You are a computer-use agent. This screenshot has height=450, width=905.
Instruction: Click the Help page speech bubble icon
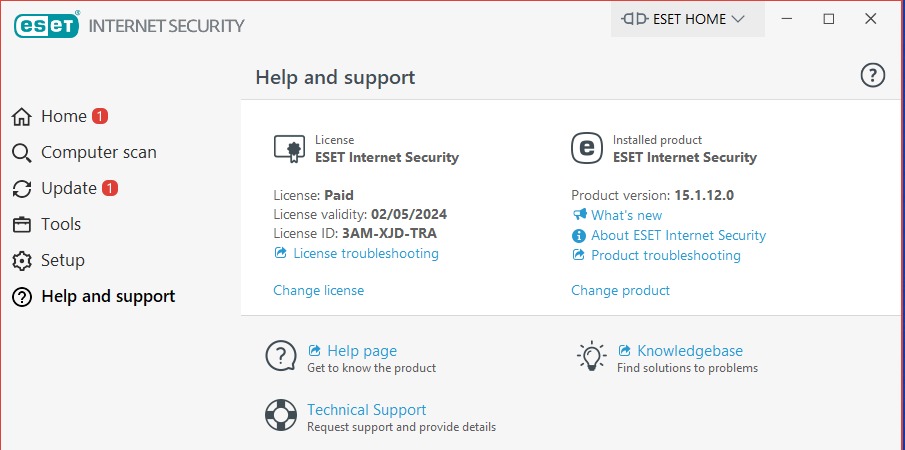(281, 356)
